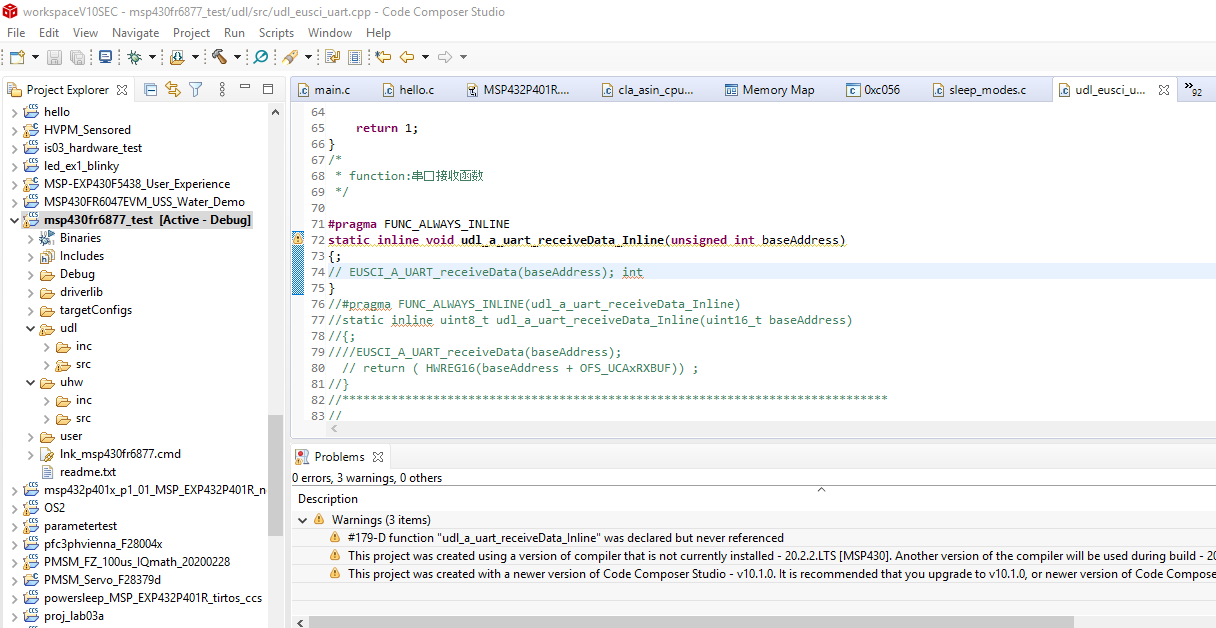
Task: Click the Problems panel horizontal scrollbar
Action: click(x=690, y=621)
